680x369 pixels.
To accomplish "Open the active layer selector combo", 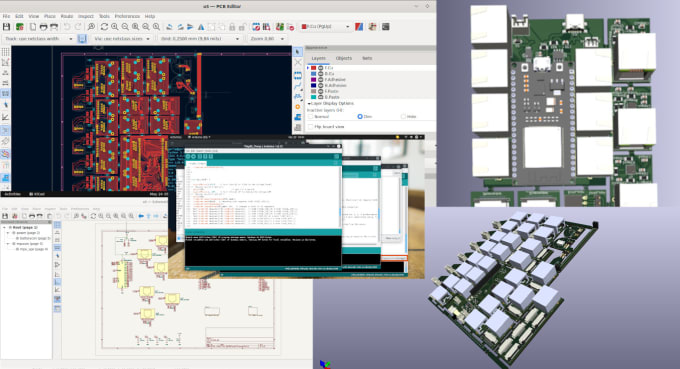I will (x=325, y=27).
